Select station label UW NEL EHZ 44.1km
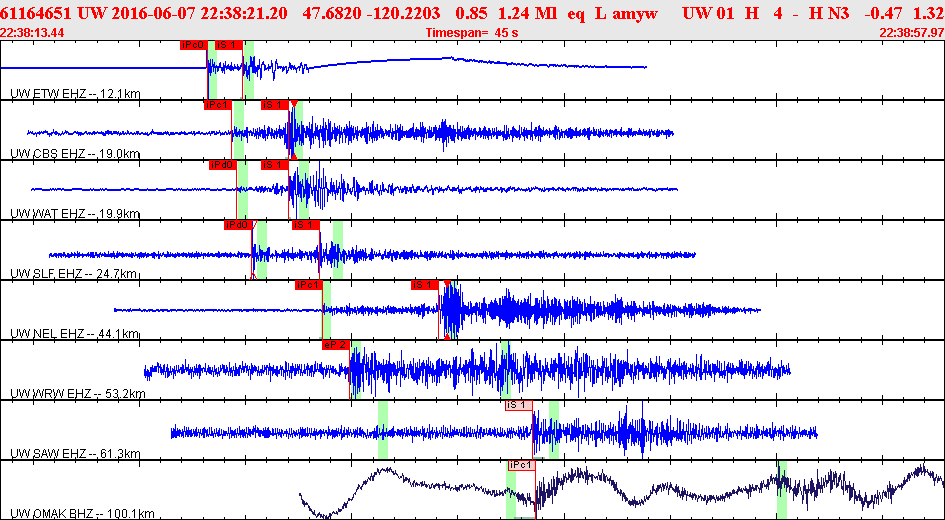Viewport: 945px width, 520px height. (75, 334)
